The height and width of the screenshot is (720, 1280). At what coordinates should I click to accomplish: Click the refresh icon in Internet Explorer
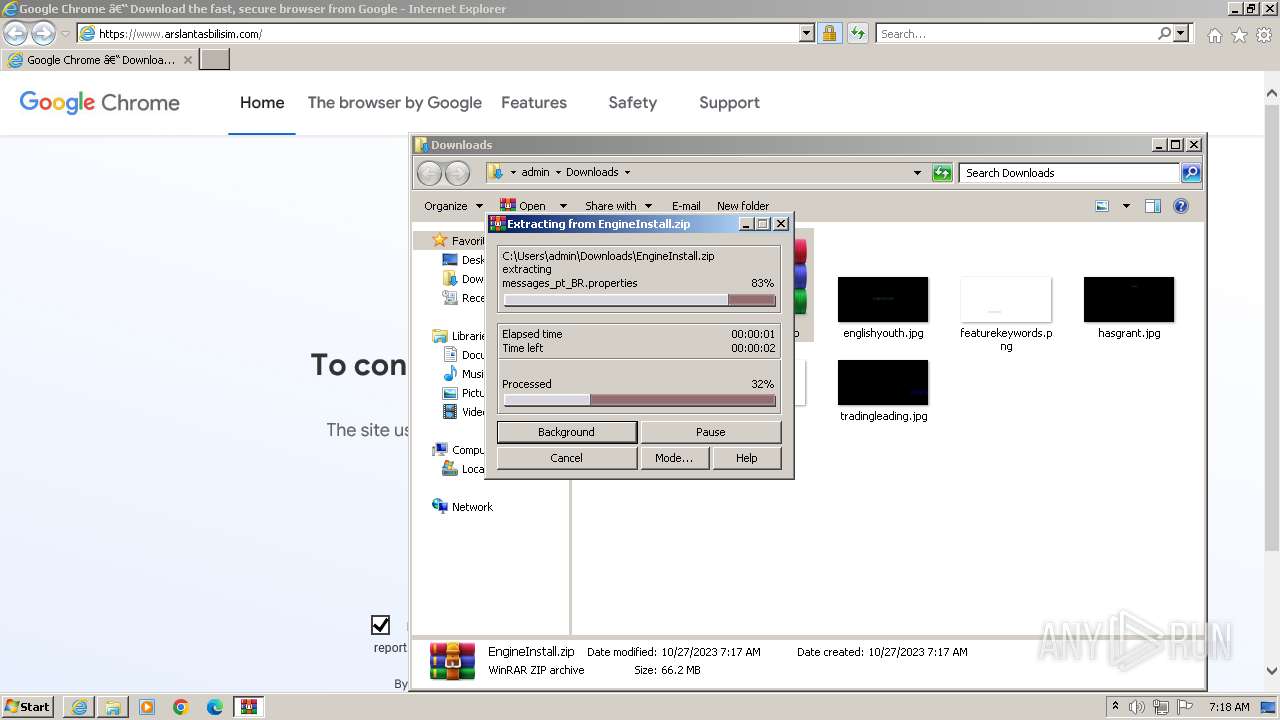pos(857,34)
